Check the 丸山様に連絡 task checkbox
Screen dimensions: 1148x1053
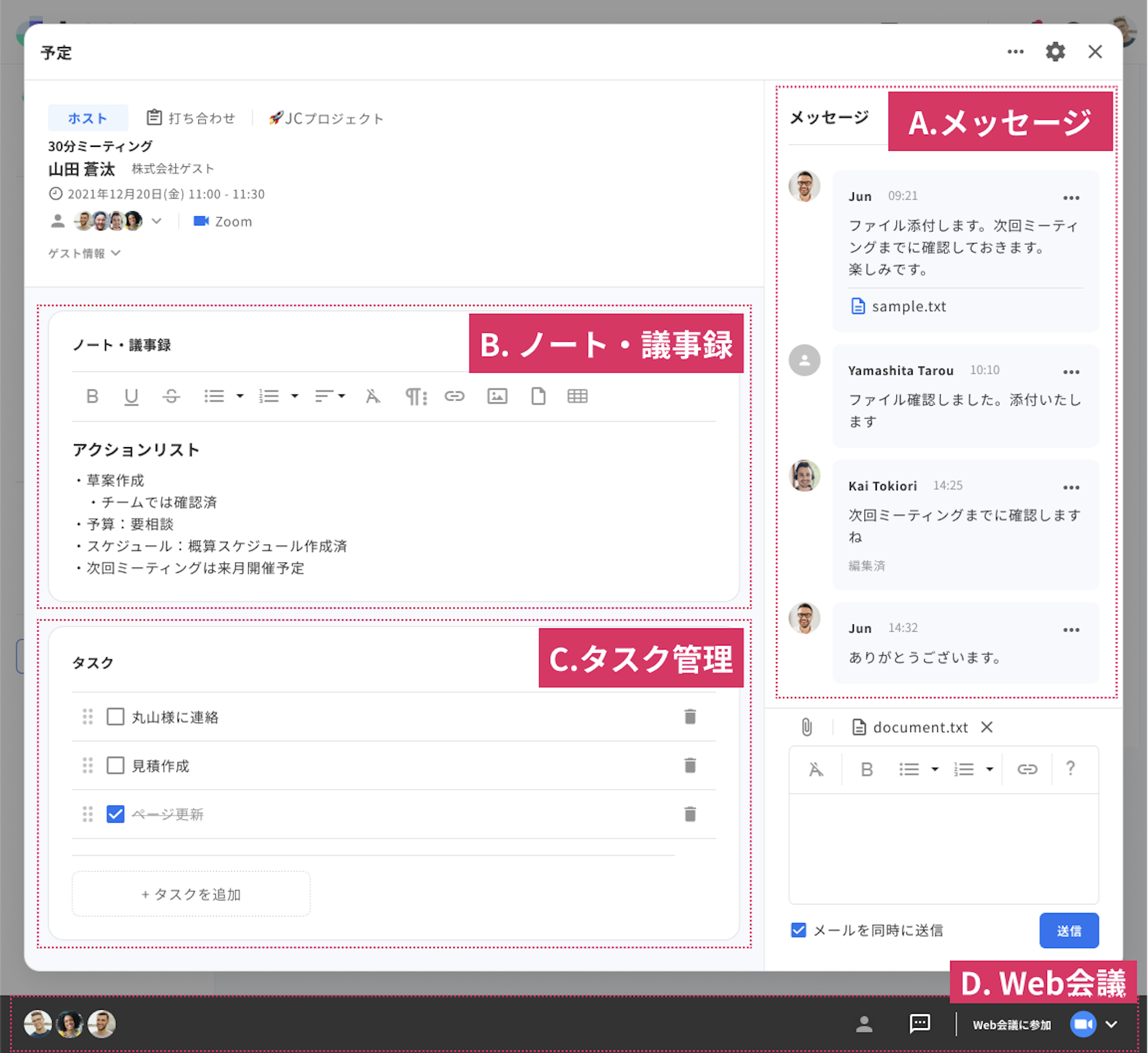coord(115,717)
